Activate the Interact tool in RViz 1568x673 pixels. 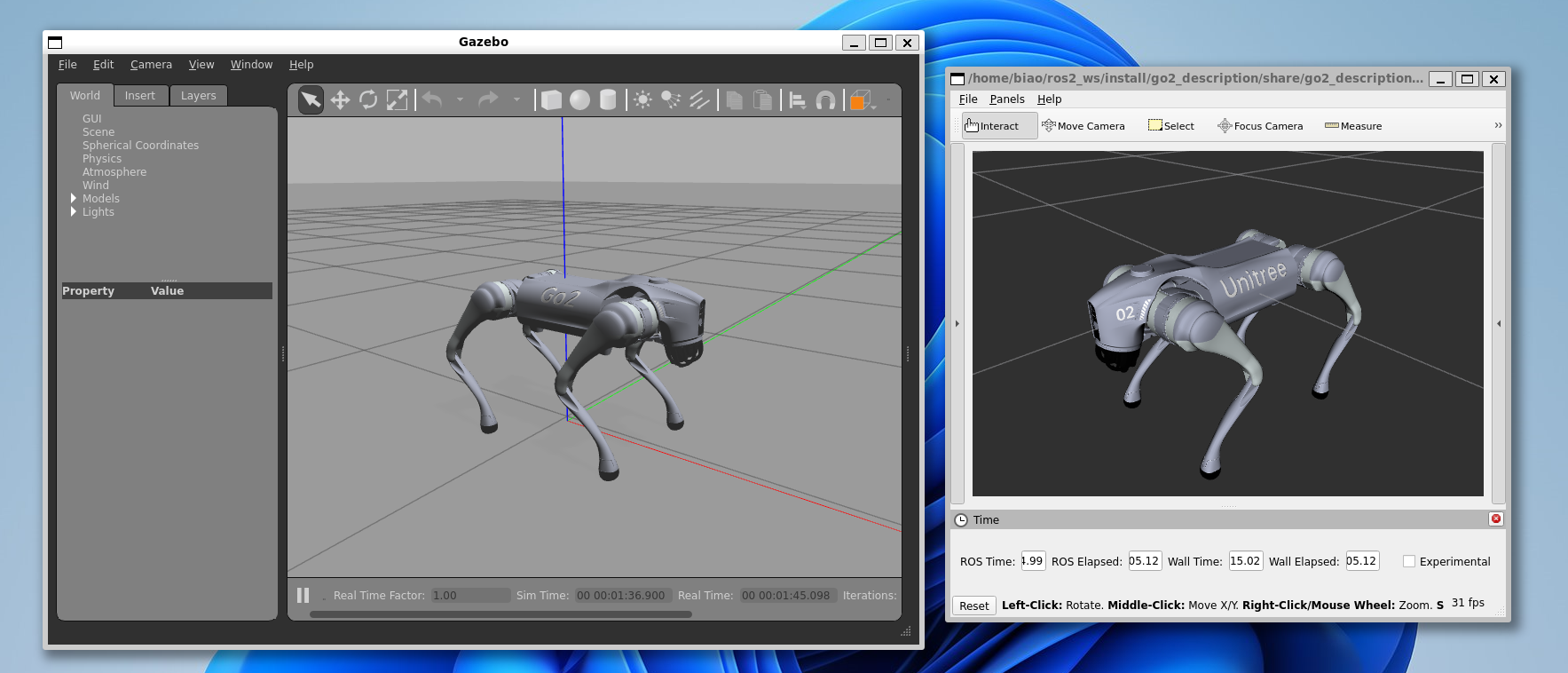click(999, 126)
